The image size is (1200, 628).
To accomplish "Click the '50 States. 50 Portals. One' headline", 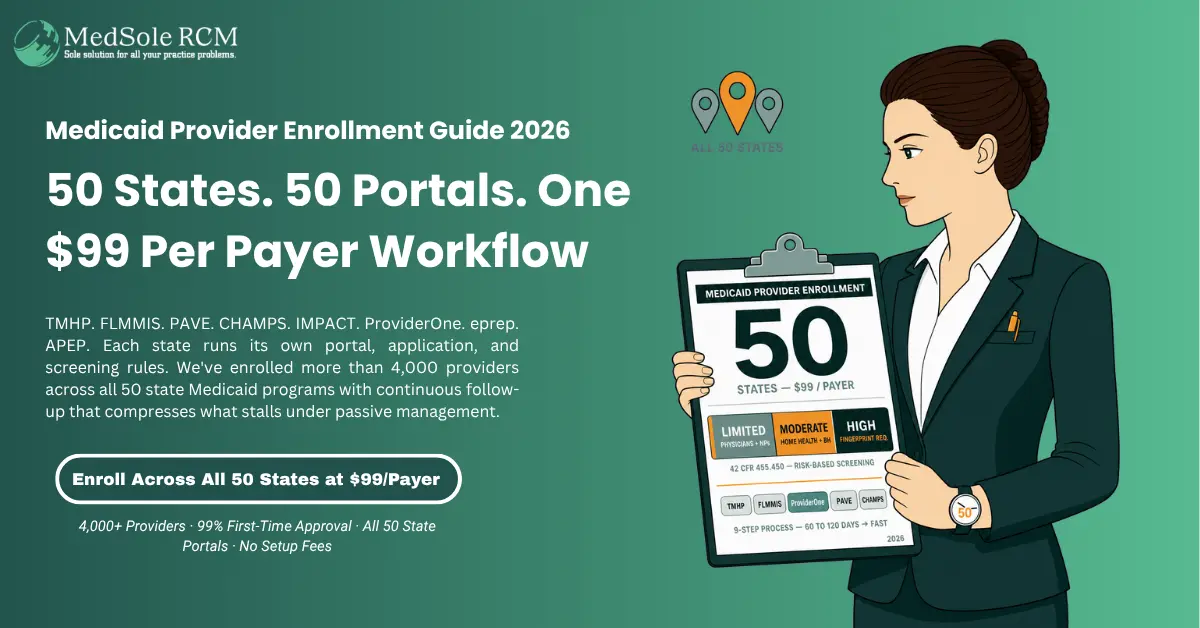I will click(x=339, y=192).
